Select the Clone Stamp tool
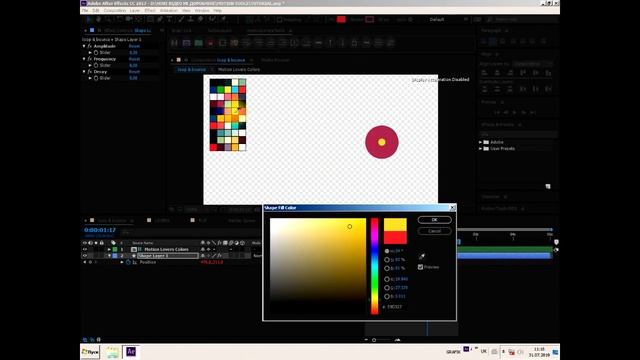Viewport: 640px width, 360px height. (x=190, y=19)
